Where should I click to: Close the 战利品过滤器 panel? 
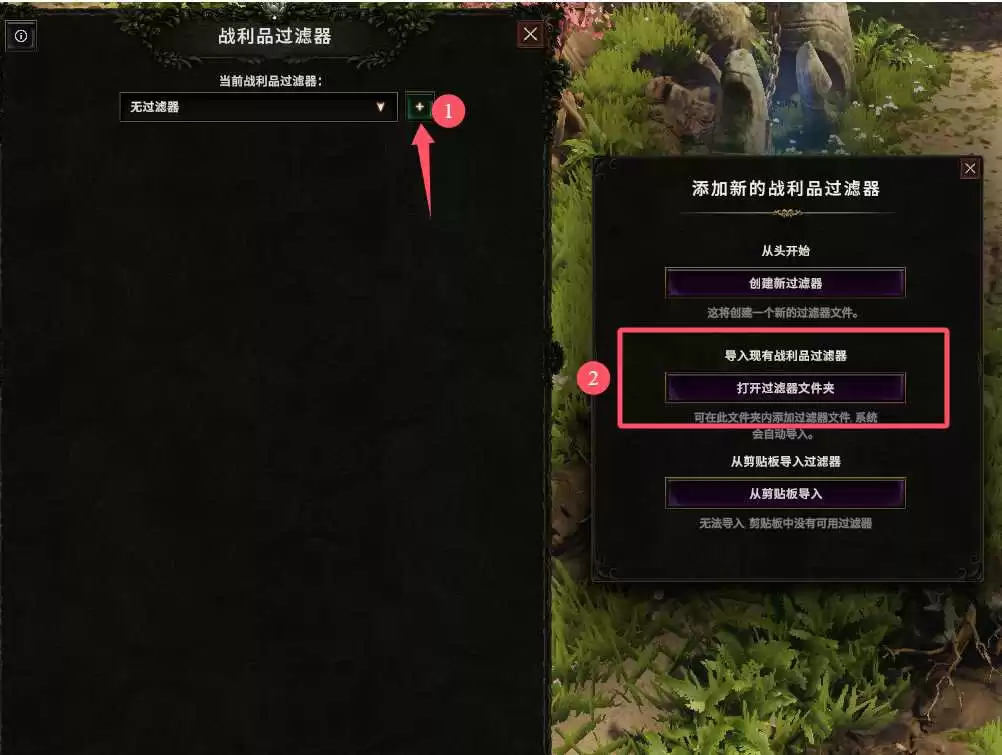tap(530, 34)
